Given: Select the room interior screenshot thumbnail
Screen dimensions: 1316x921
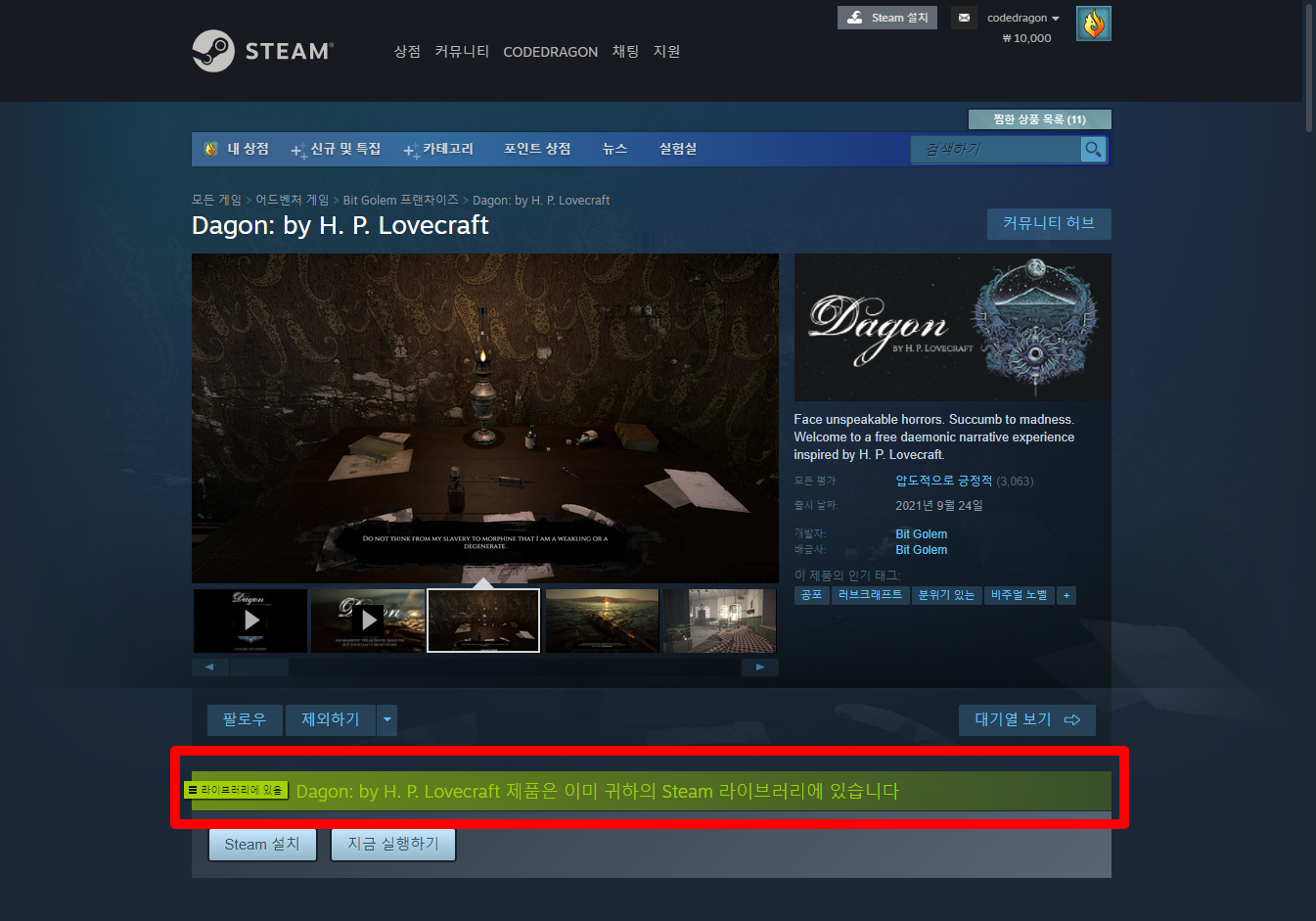Looking at the screenshot, I should [x=720, y=621].
